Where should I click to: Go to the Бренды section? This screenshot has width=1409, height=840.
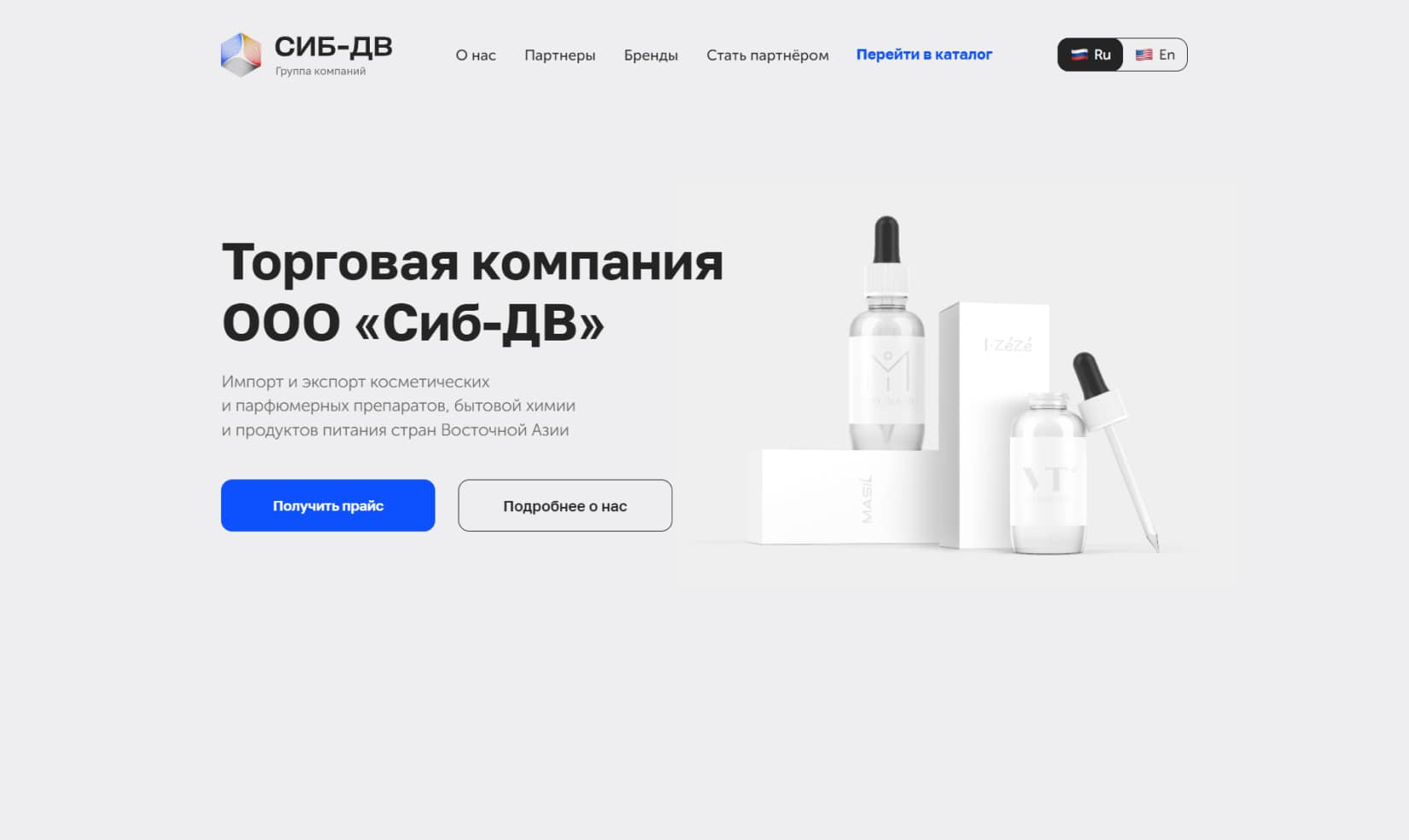(x=651, y=55)
